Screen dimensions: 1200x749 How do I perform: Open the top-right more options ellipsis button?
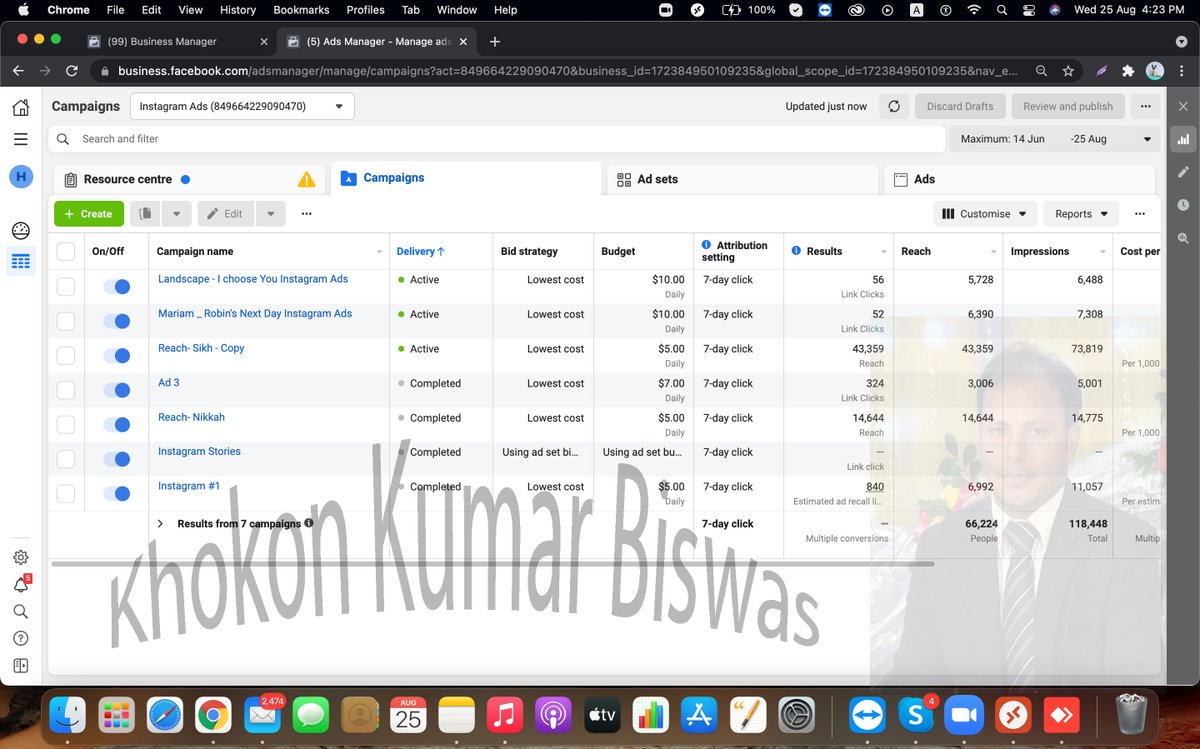1145,106
